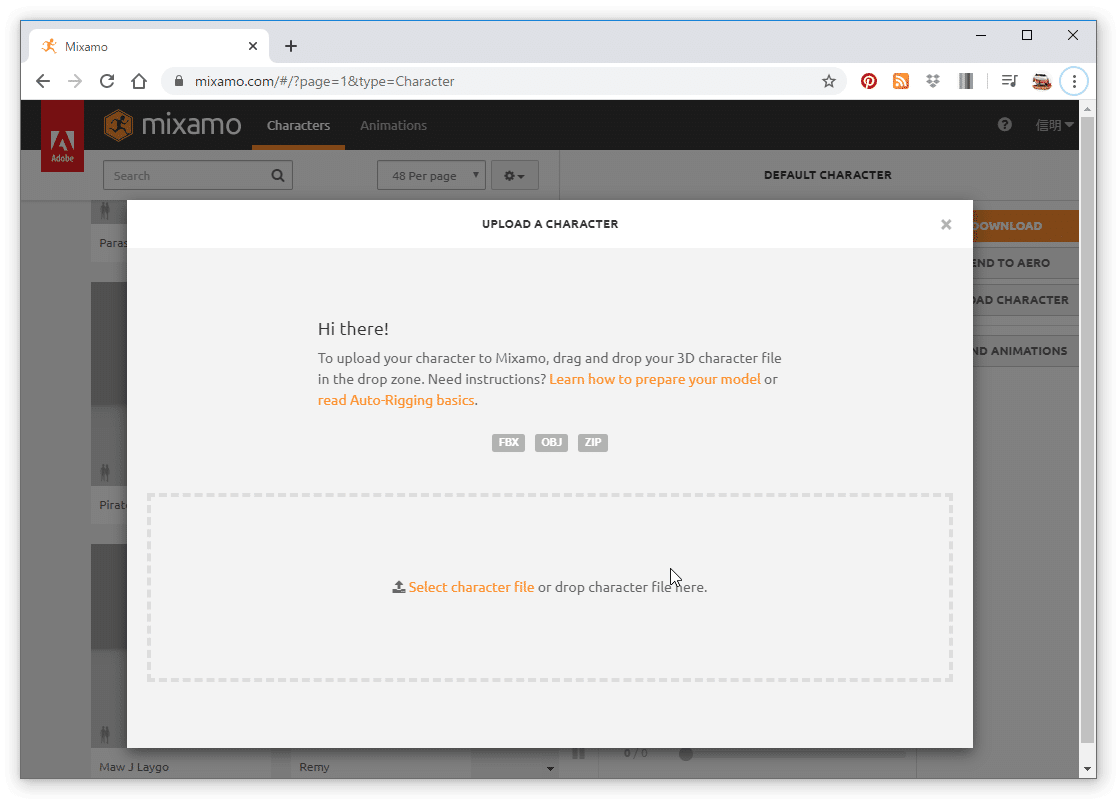Click the Mixamo logo
Screen dimensions: 1117x799
click(x=172, y=125)
